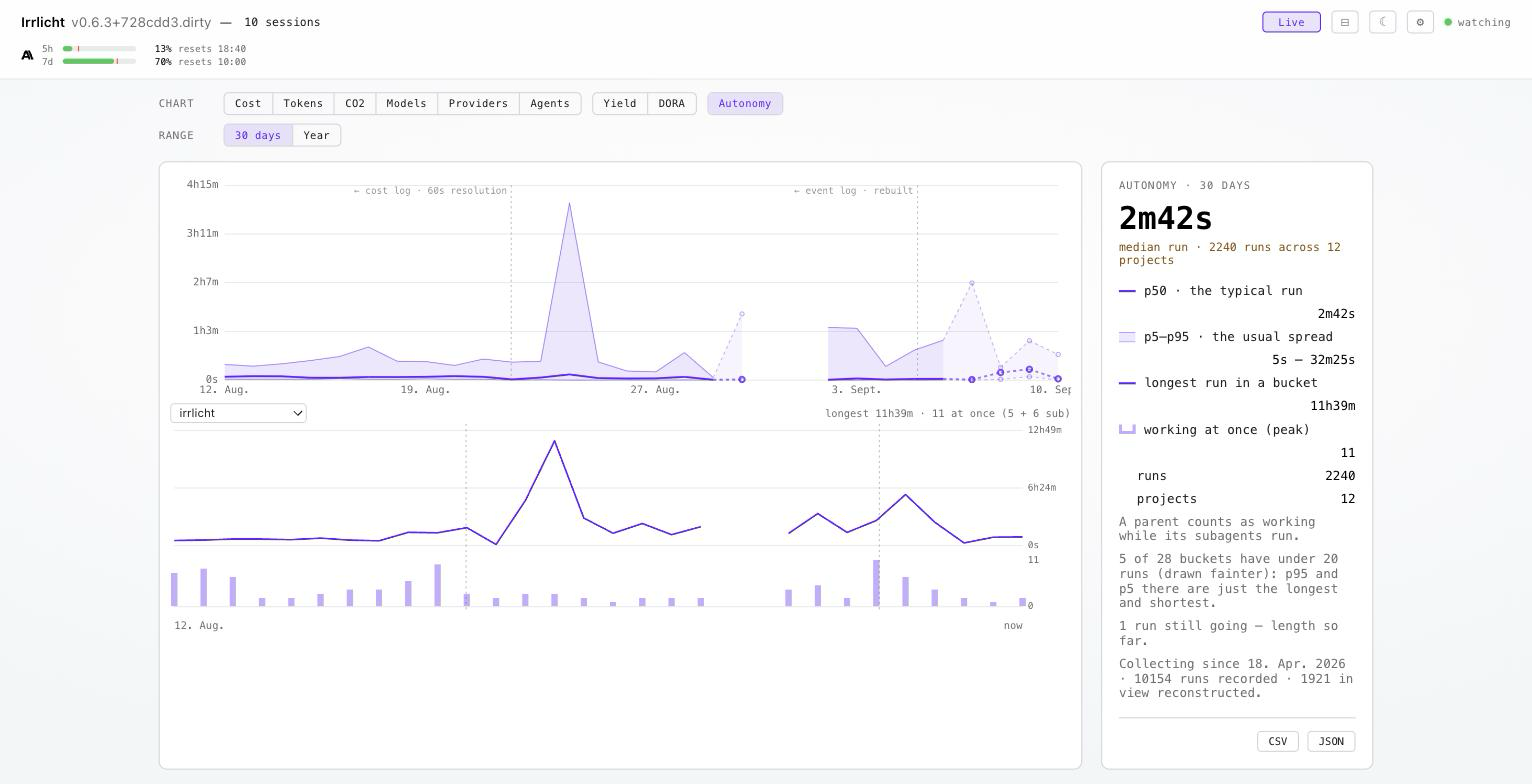This screenshot has width=1532, height=784.
Task: Switch range to Year
Action: tap(317, 135)
